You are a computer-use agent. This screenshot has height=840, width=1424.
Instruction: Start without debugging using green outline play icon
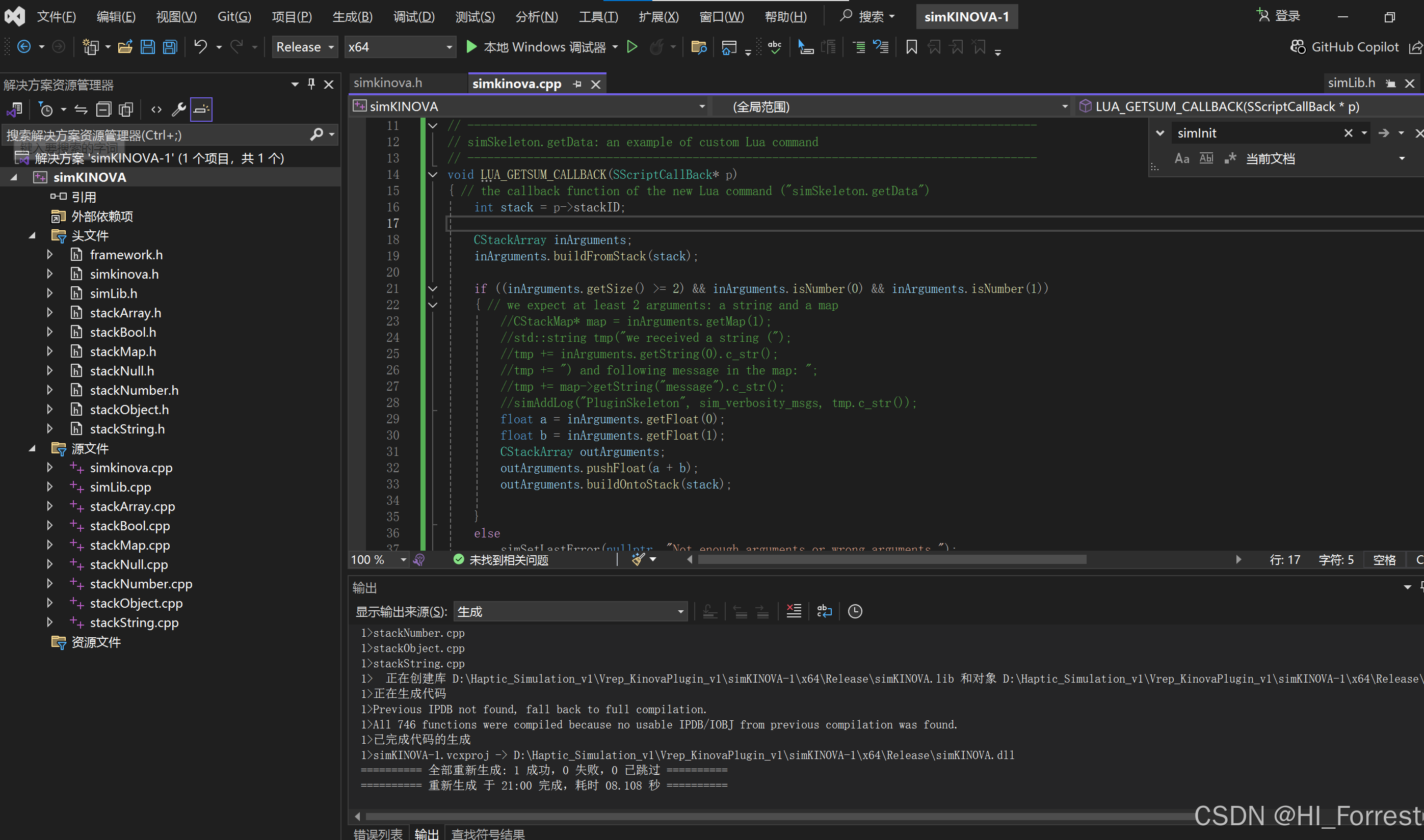click(x=632, y=47)
